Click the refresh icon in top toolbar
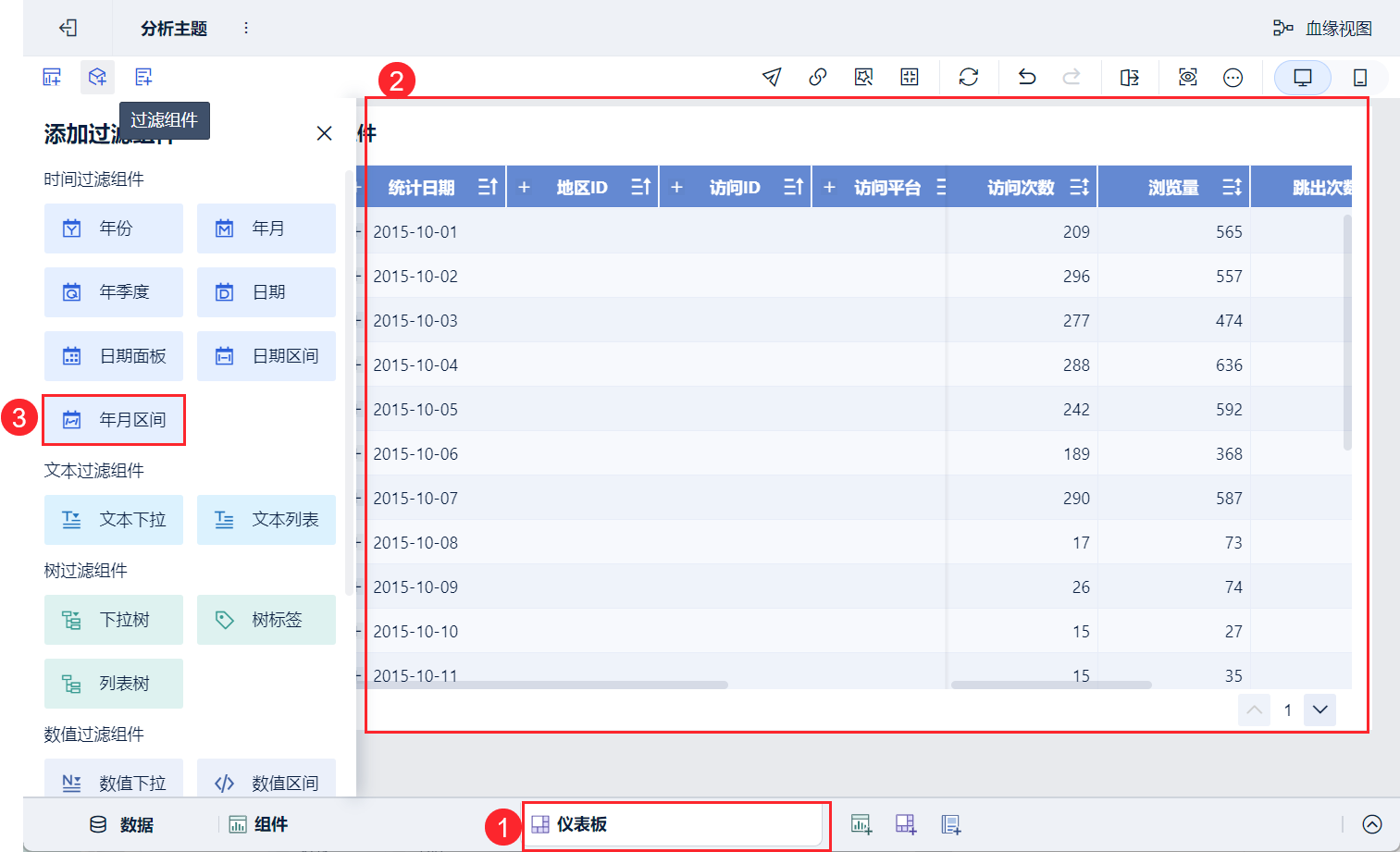 pyautogui.click(x=969, y=78)
